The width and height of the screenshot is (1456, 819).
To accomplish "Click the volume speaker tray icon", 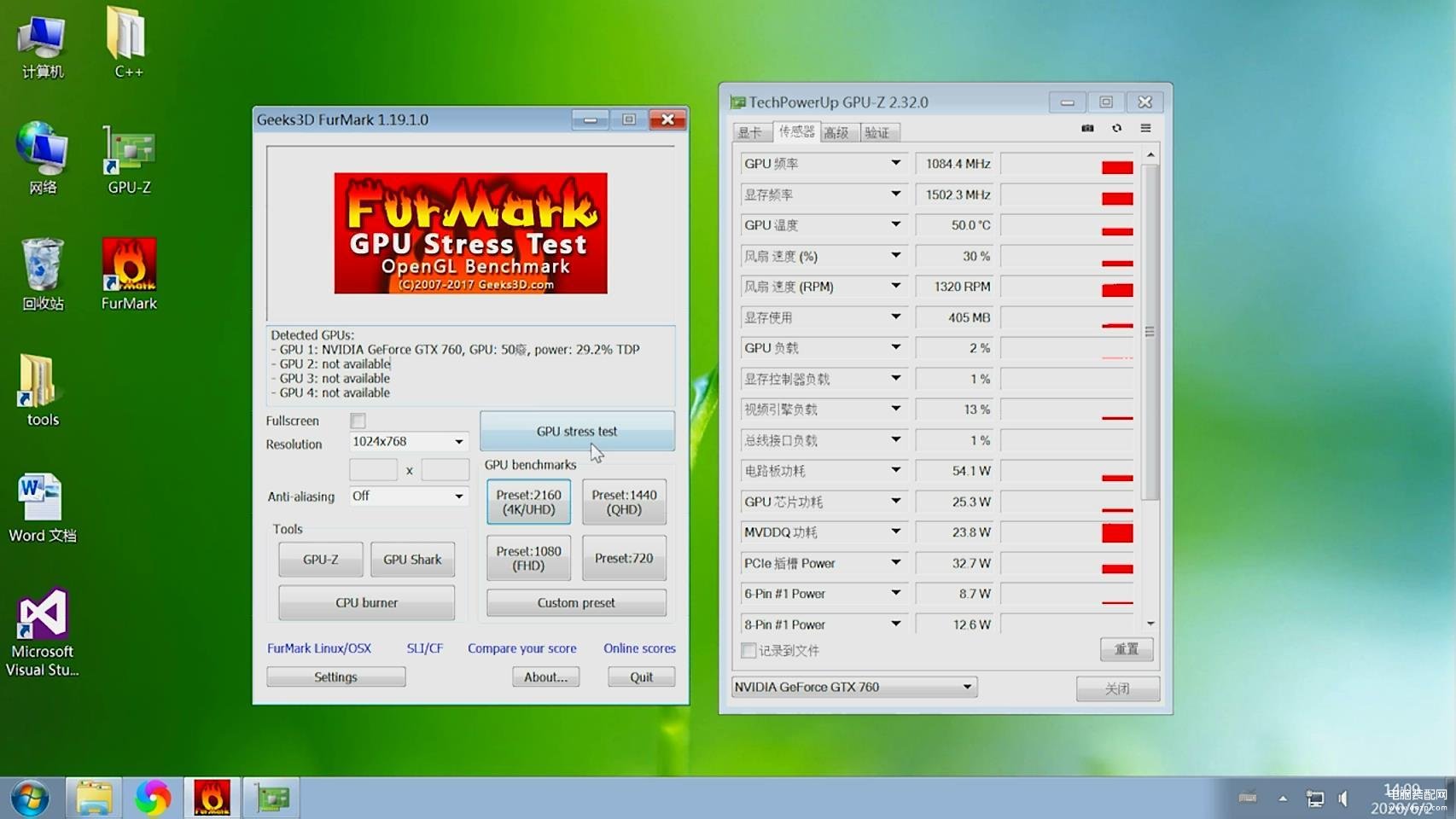I will tap(1343, 799).
